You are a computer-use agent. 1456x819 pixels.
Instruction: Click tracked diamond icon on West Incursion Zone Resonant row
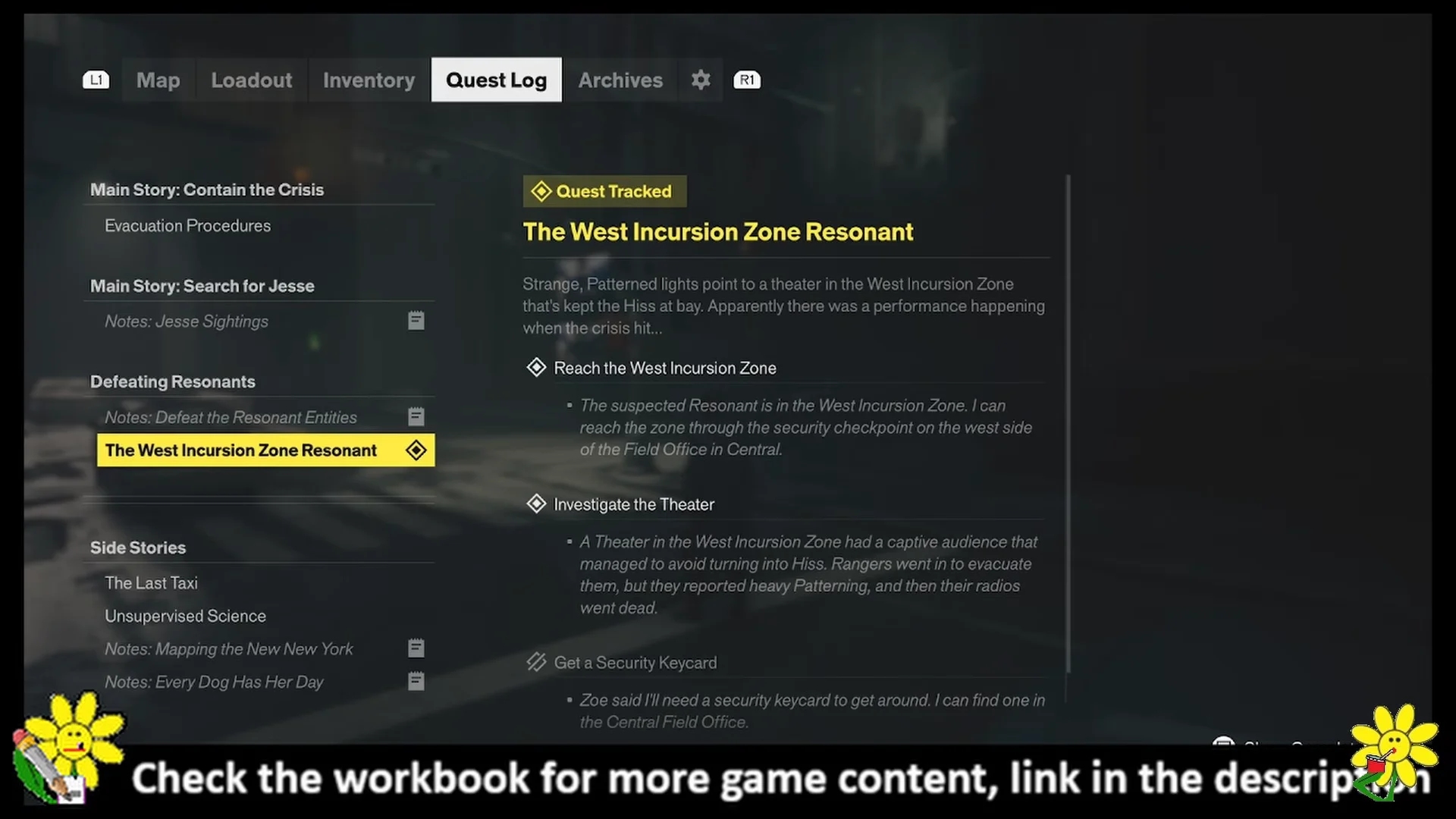click(416, 450)
